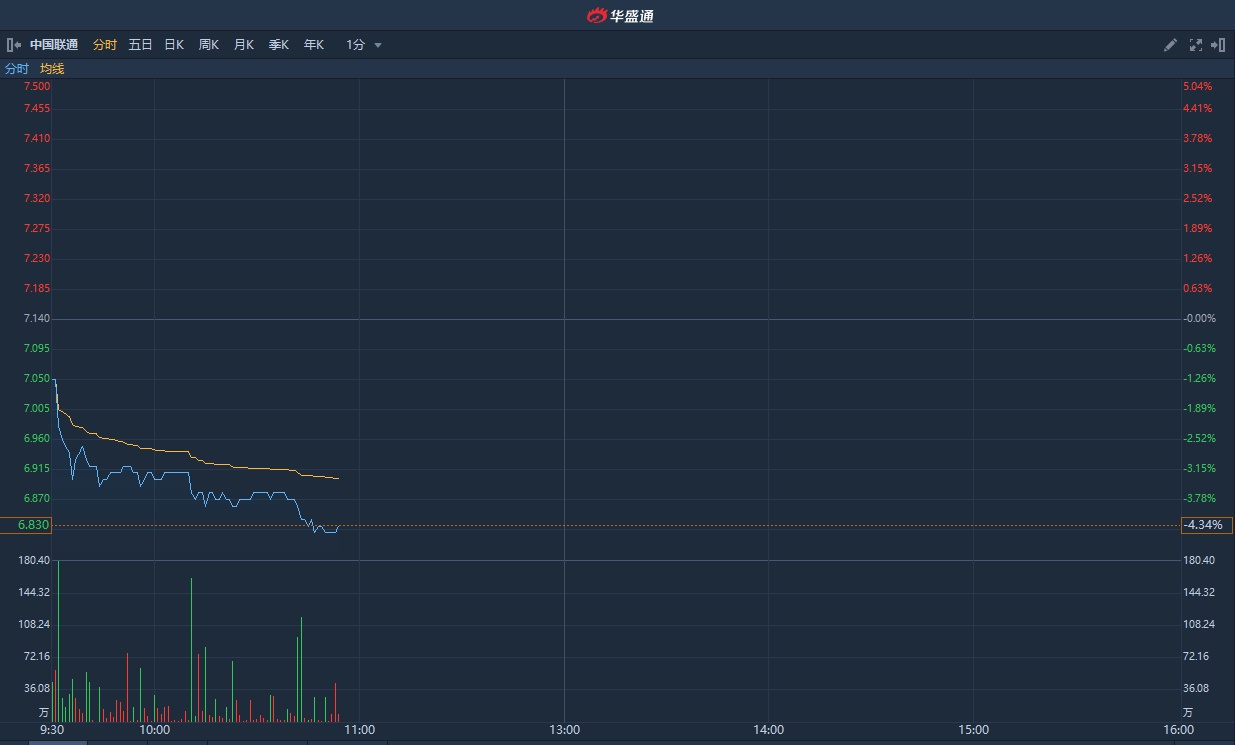Click the 华盛通 logo
Screen dimensions: 1235x745
point(619,15)
